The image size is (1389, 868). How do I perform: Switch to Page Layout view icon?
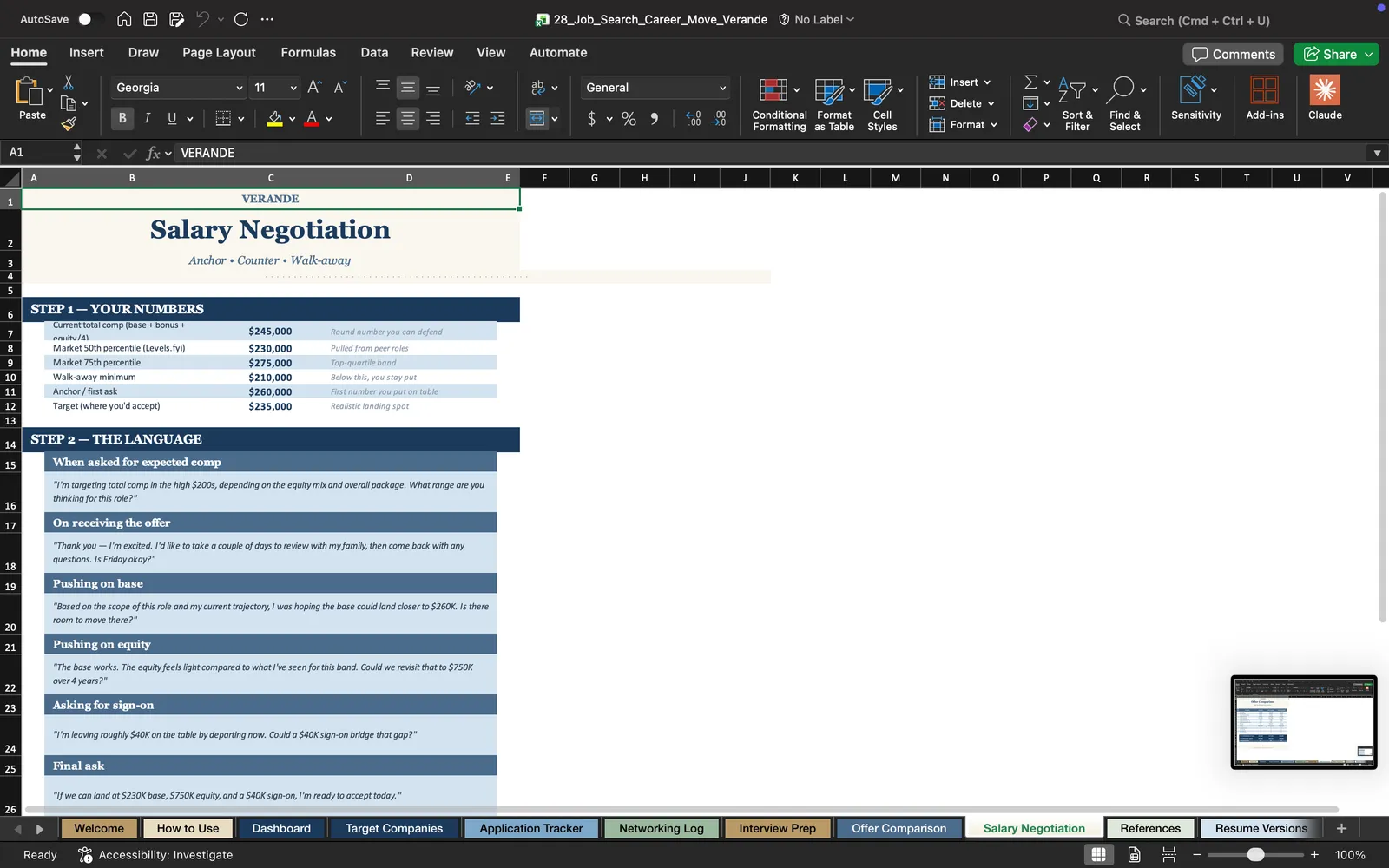click(1134, 854)
